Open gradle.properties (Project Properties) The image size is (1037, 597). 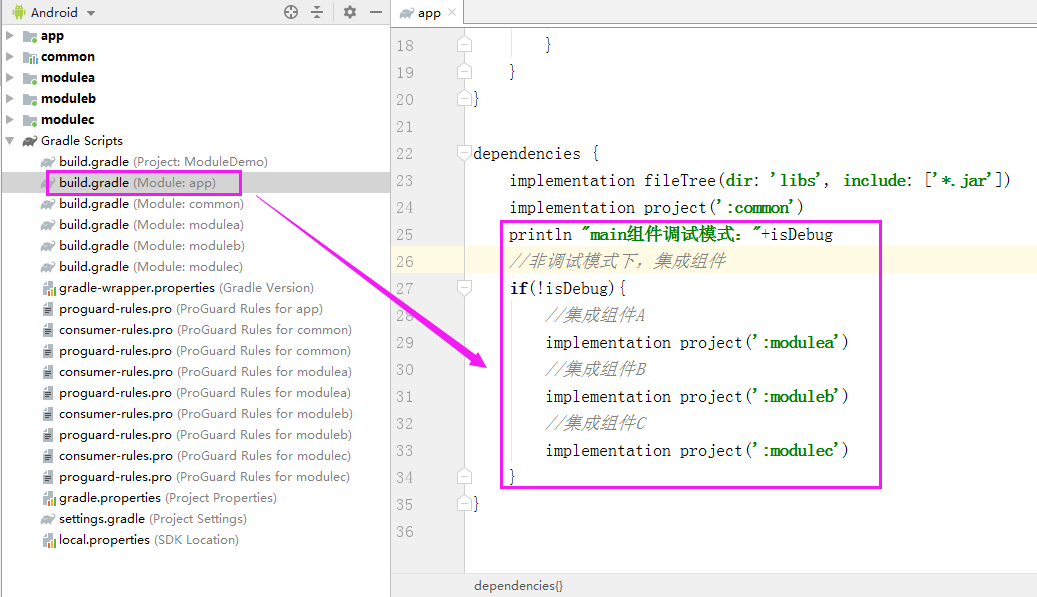click(x=168, y=498)
